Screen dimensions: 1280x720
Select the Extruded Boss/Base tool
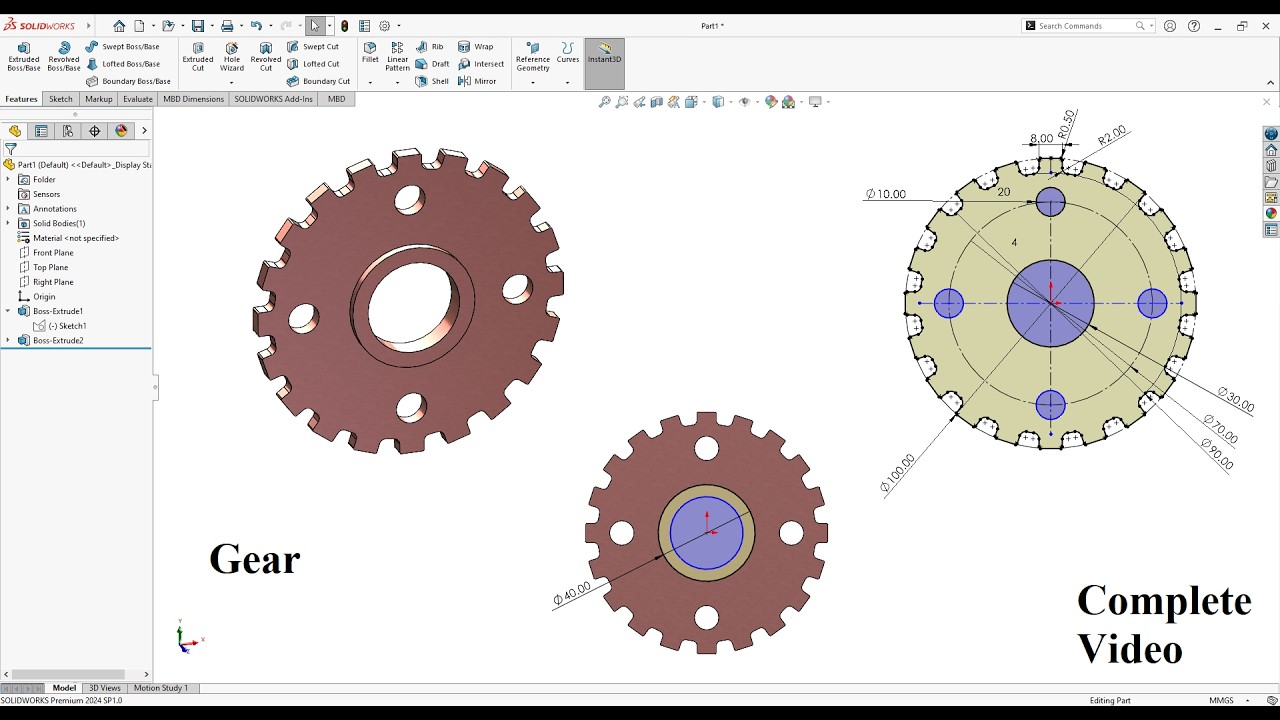pos(24,57)
